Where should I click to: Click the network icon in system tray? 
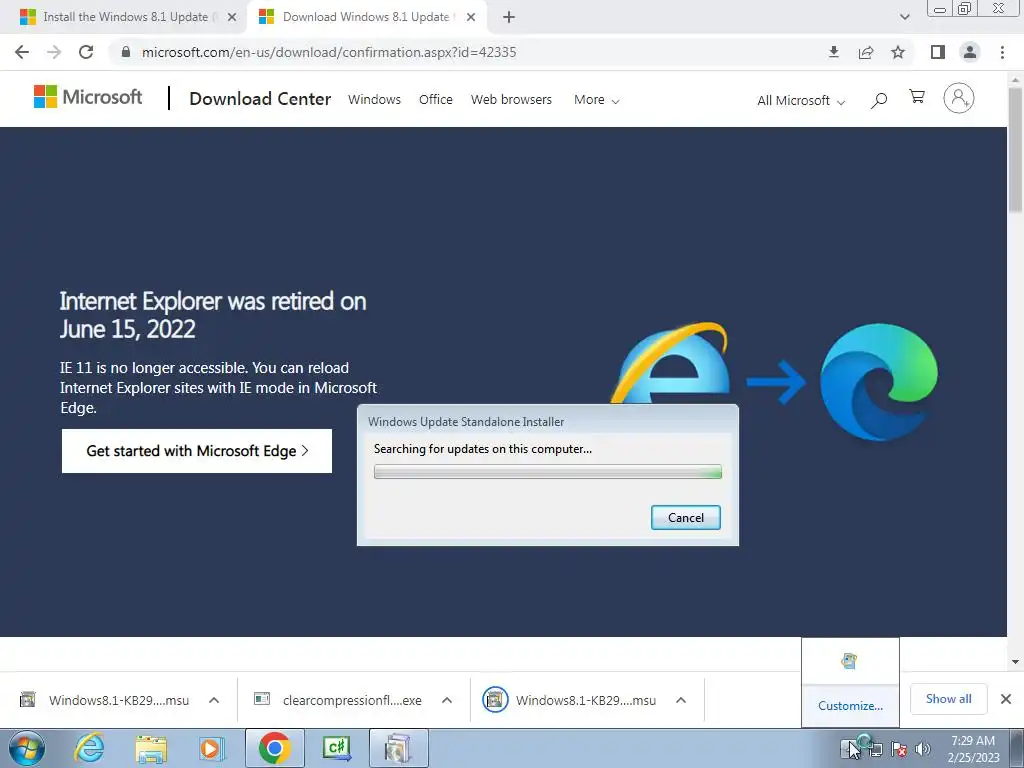(x=875, y=749)
